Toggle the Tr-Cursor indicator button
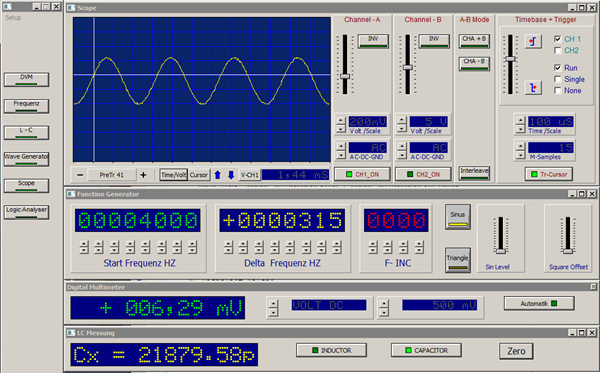This screenshot has width=600, height=373. (x=549, y=174)
